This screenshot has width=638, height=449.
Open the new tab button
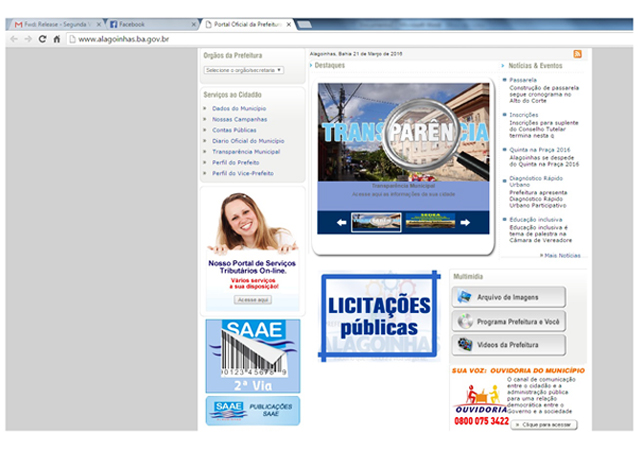pyautogui.click(x=304, y=25)
